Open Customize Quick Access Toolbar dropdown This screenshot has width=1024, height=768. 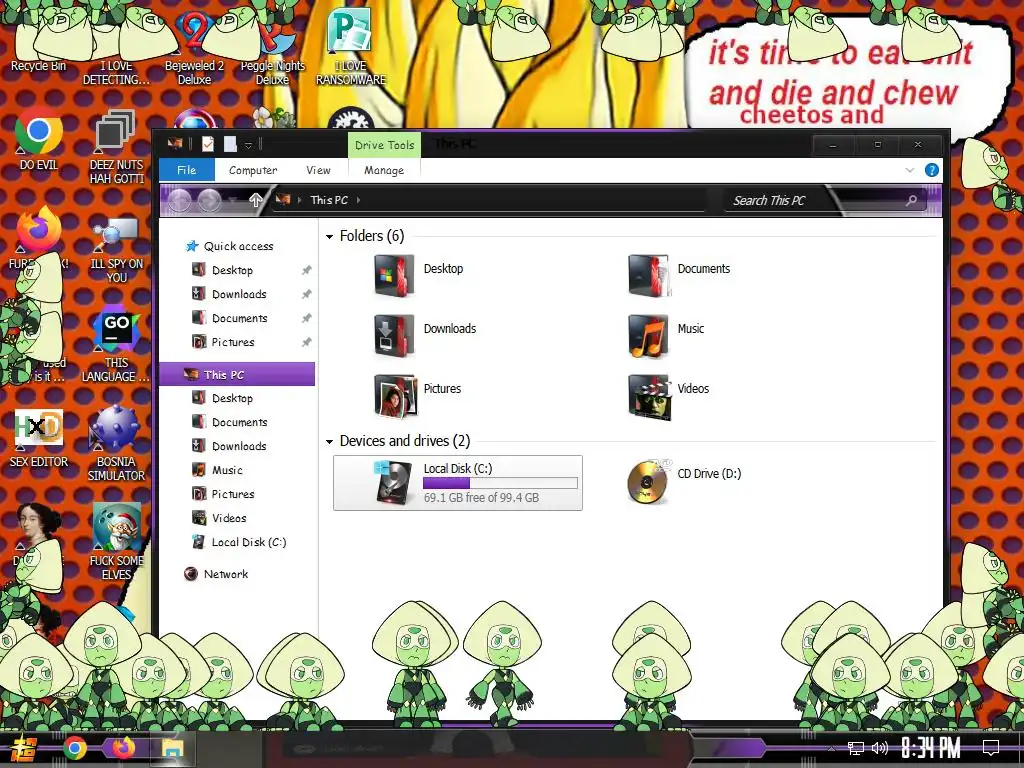[x=248, y=145]
